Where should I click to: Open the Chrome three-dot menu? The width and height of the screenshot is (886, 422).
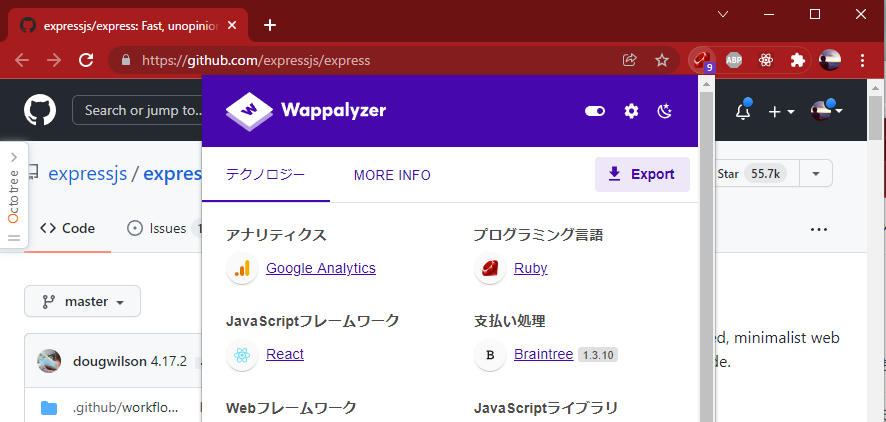(x=862, y=60)
